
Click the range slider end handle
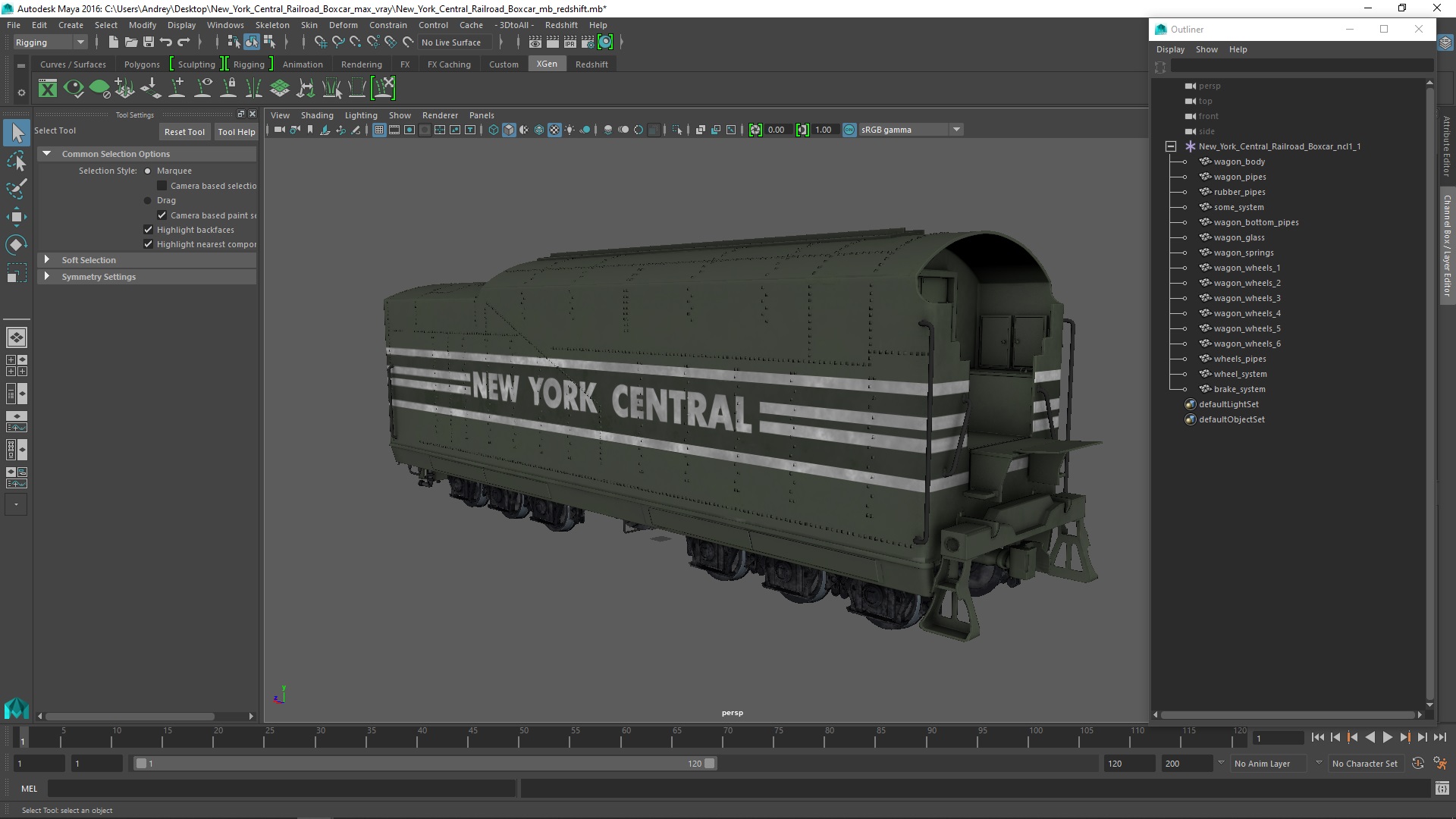(x=710, y=764)
